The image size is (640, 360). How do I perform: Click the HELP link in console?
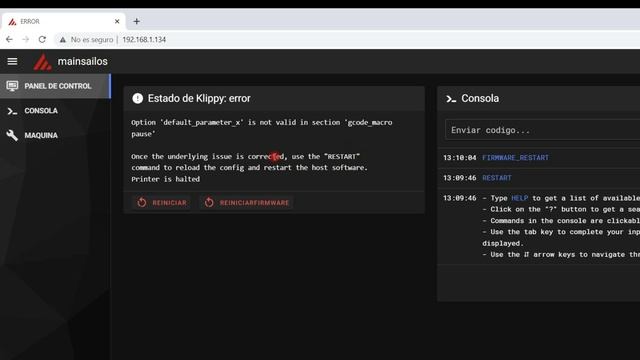pyautogui.click(x=520, y=198)
